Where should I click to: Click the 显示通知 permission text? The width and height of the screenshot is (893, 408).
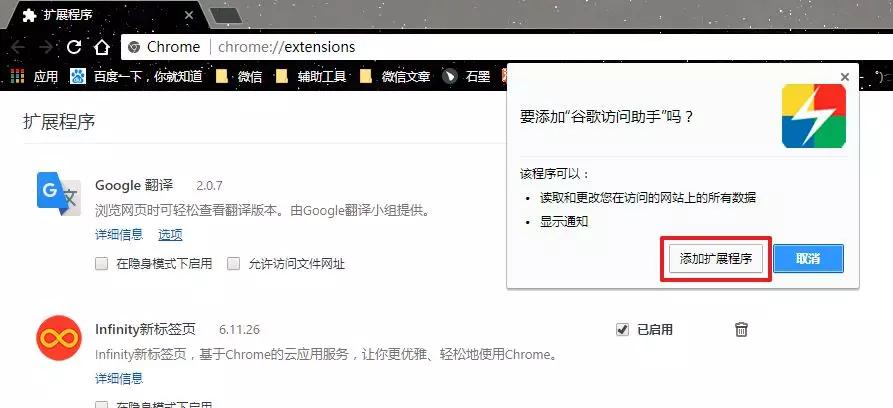point(564,222)
